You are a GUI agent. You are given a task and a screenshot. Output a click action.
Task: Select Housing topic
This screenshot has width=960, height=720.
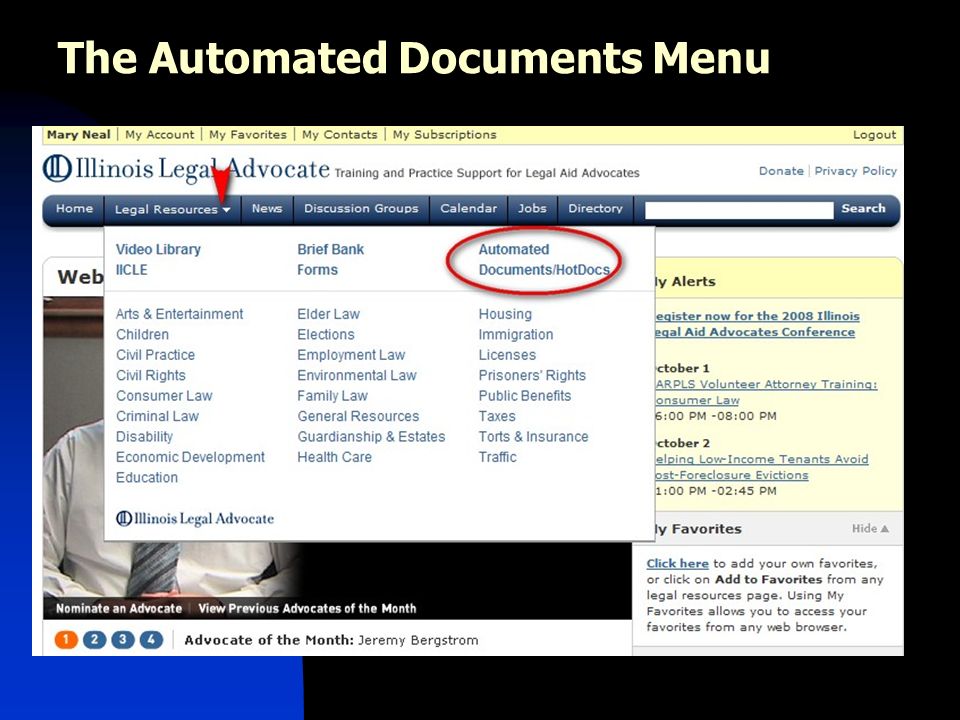point(505,314)
